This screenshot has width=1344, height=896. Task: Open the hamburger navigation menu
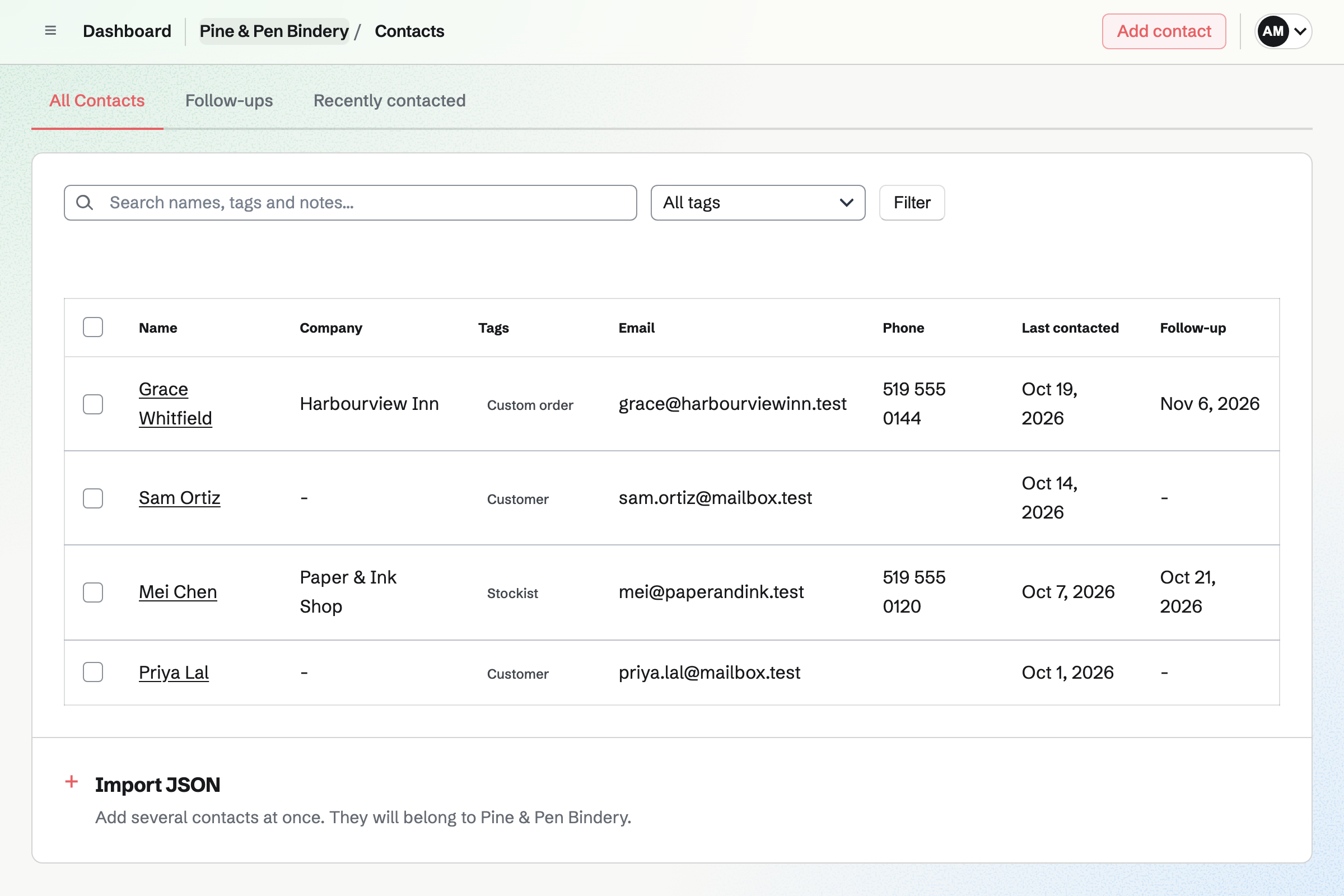(50, 31)
